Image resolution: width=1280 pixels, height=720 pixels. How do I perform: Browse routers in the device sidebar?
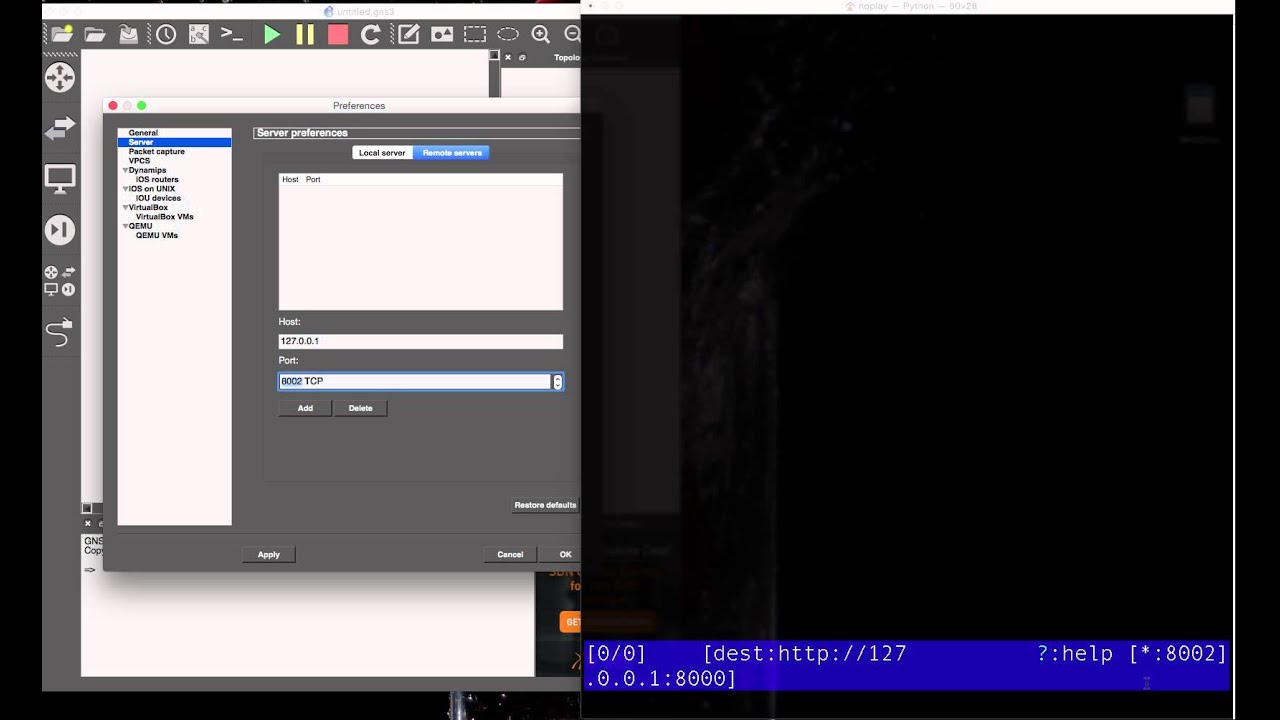tap(60, 78)
